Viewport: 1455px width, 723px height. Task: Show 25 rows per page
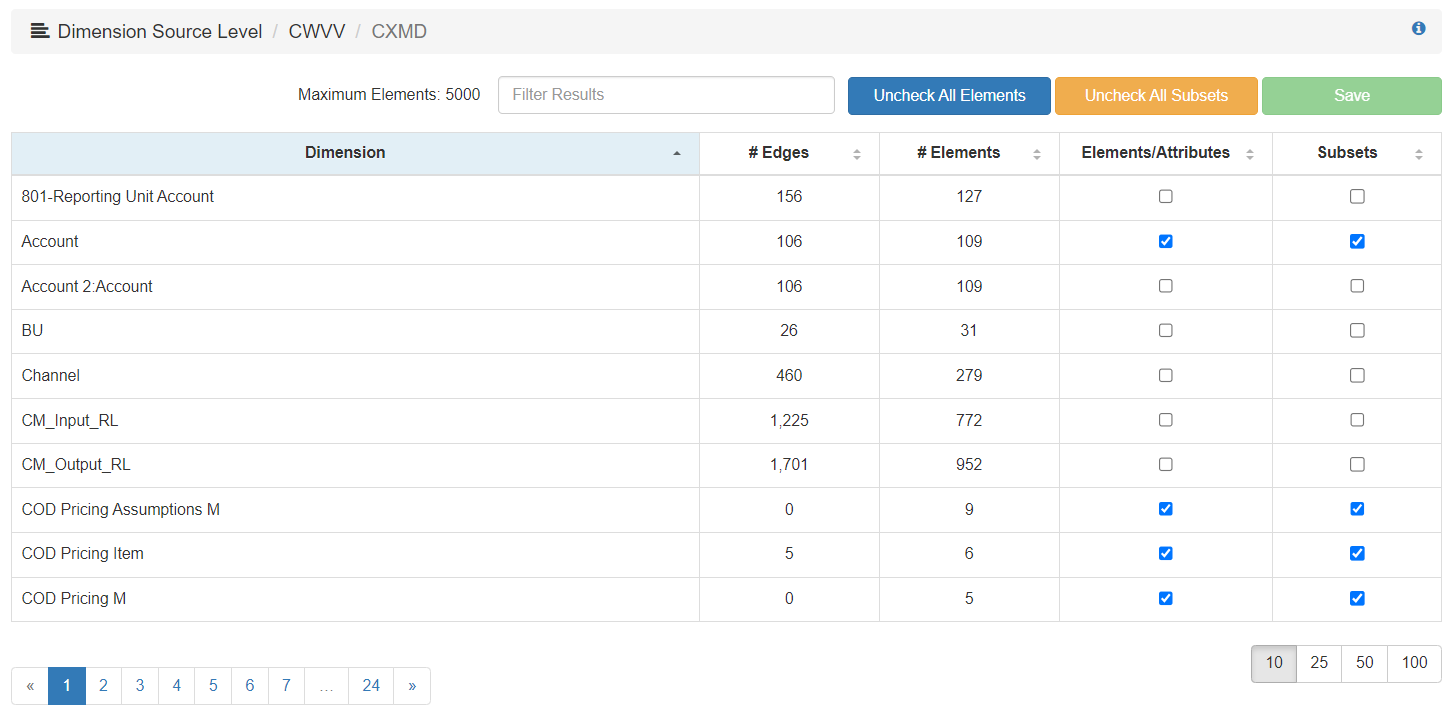(x=1319, y=663)
